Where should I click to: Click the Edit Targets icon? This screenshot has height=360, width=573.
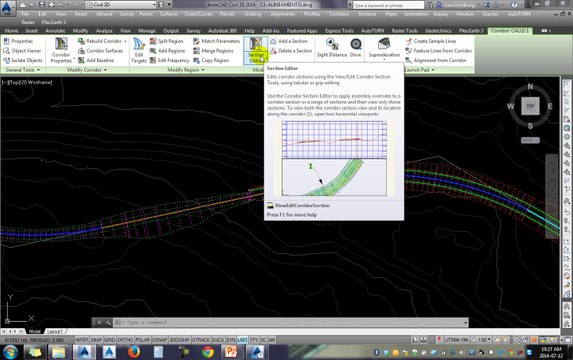point(139,50)
